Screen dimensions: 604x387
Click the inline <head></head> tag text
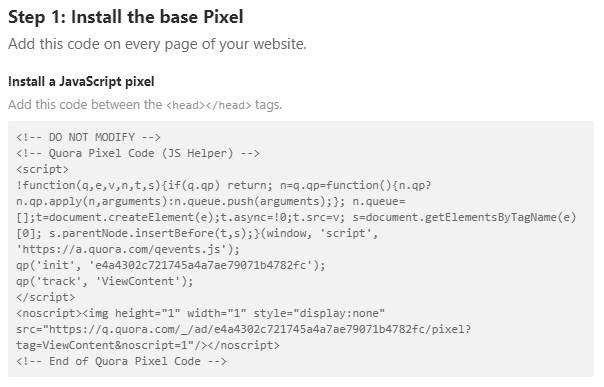[x=208, y=105]
